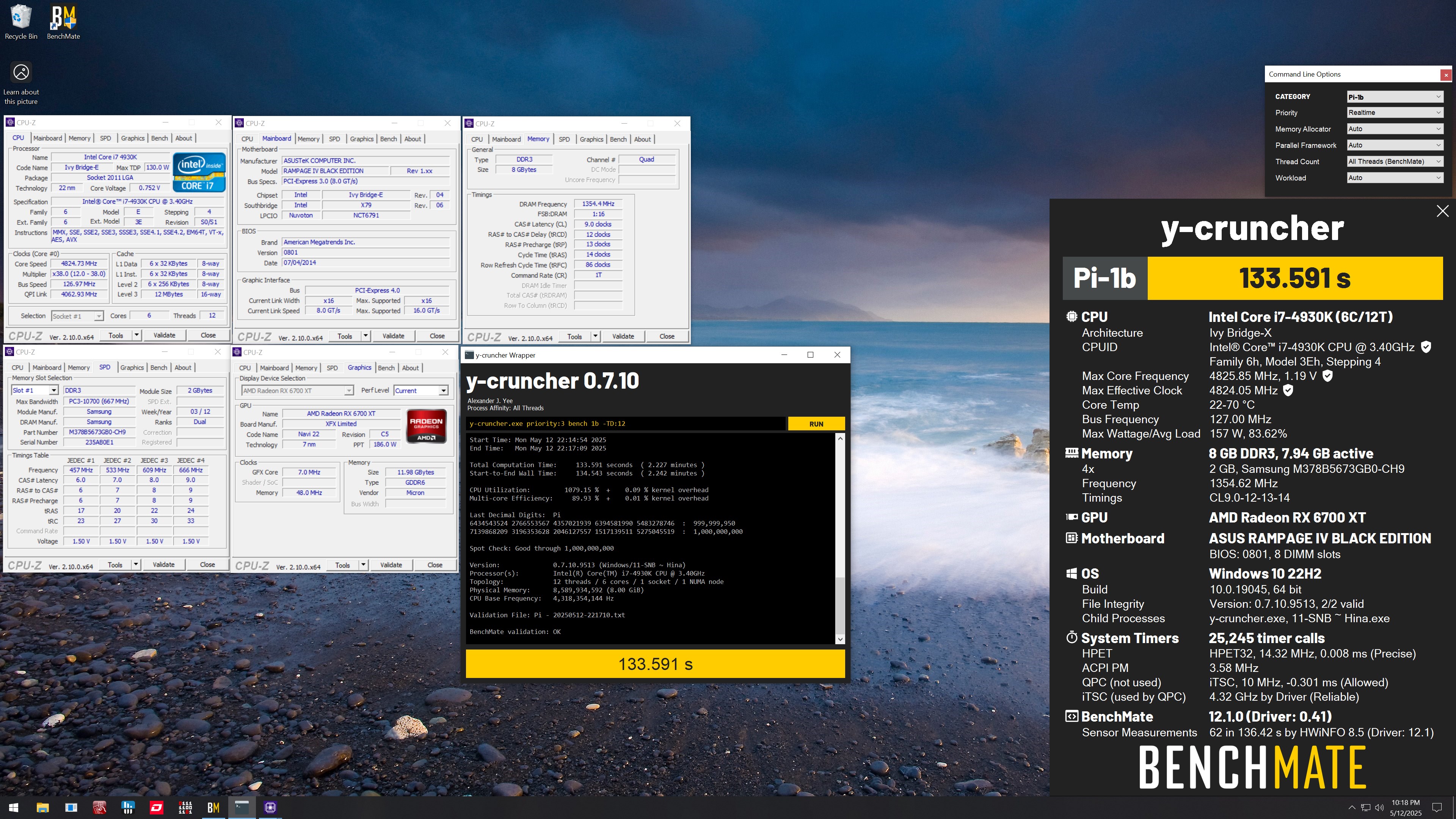1456x819 pixels.
Task: Open the Action Center notifications icon
Action: point(1437,808)
